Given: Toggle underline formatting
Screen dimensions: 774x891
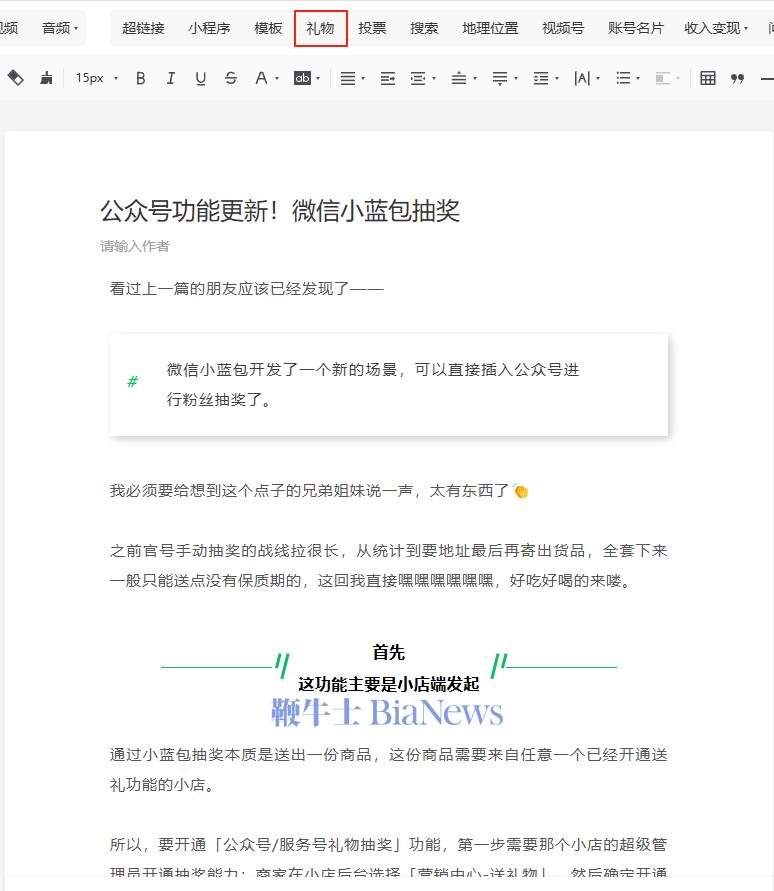Looking at the screenshot, I should click(201, 78).
